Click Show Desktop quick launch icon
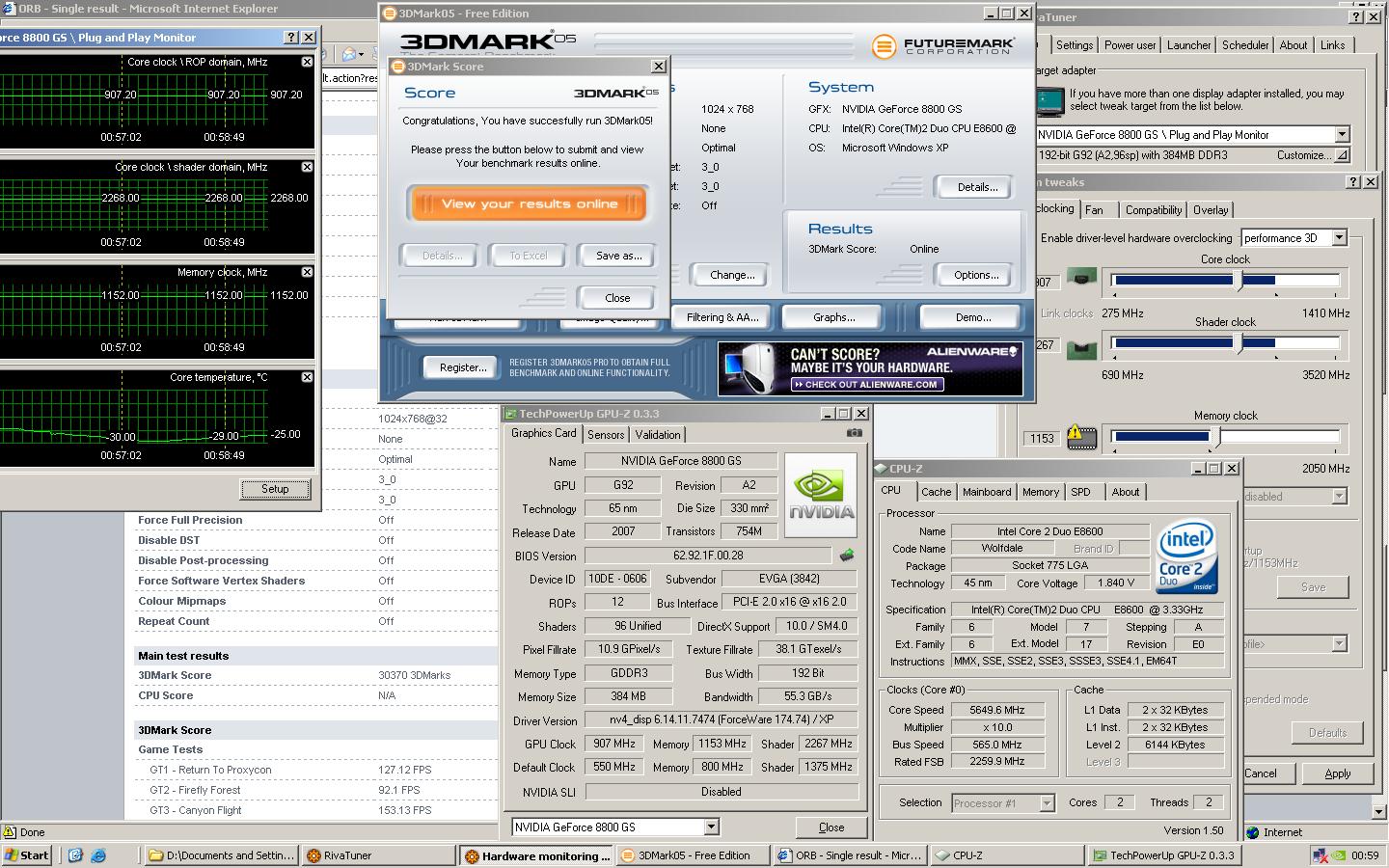The height and width of the screenshot is (868, 1389). [76, 855]
